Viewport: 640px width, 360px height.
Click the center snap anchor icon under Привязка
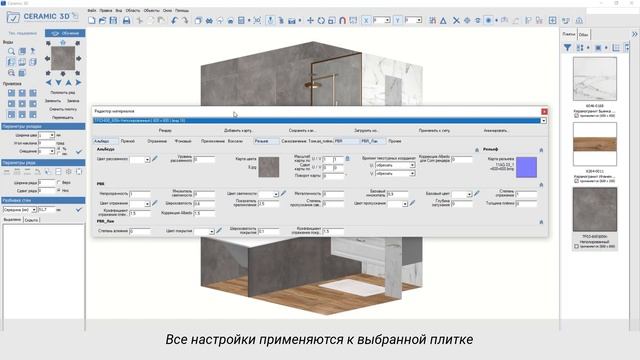tap(22, 104)
